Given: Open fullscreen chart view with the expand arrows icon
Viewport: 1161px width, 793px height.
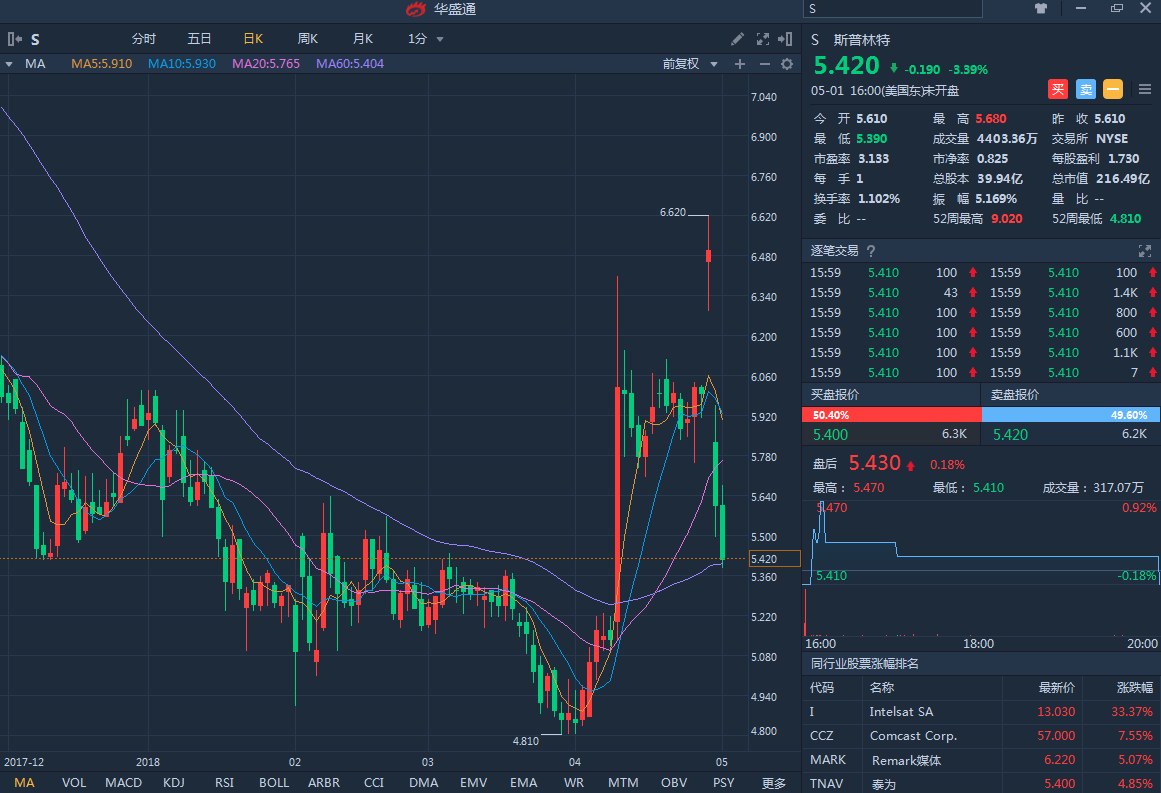Looking at the screenshot, I should point(762,38).
